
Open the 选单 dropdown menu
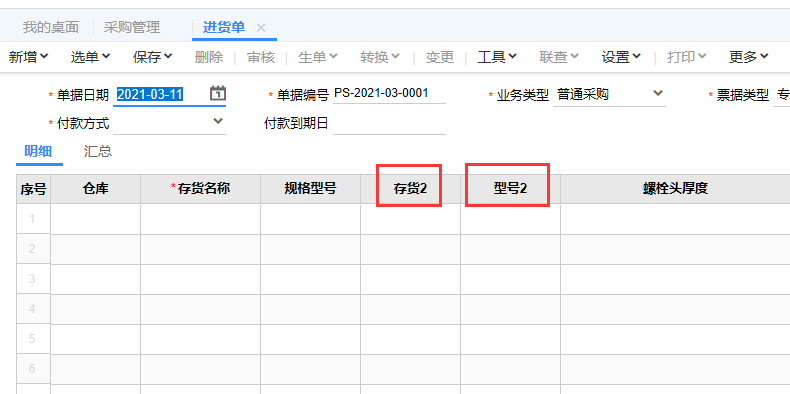(90, 57)
